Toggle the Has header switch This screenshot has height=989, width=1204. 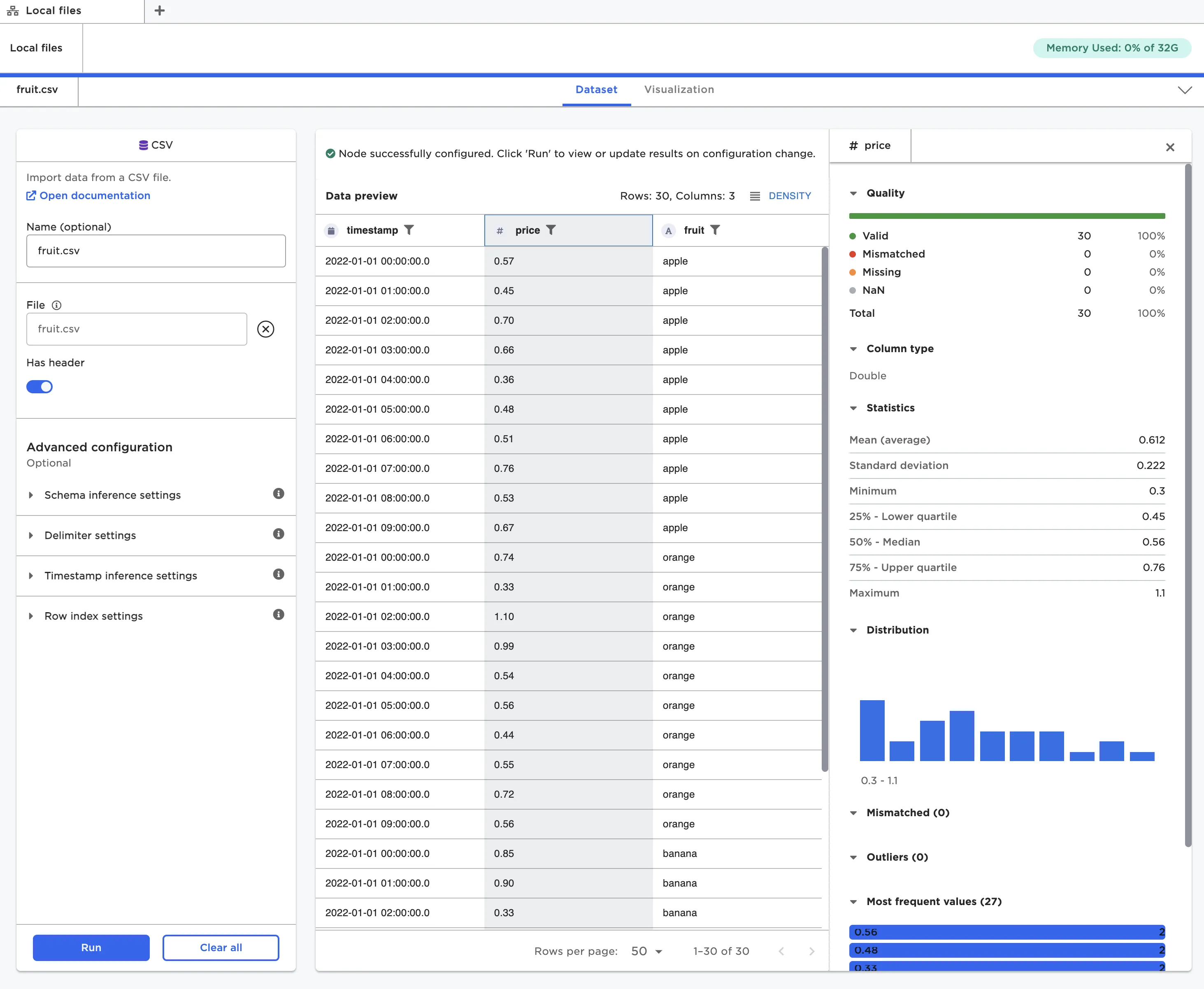coord(40,387)
